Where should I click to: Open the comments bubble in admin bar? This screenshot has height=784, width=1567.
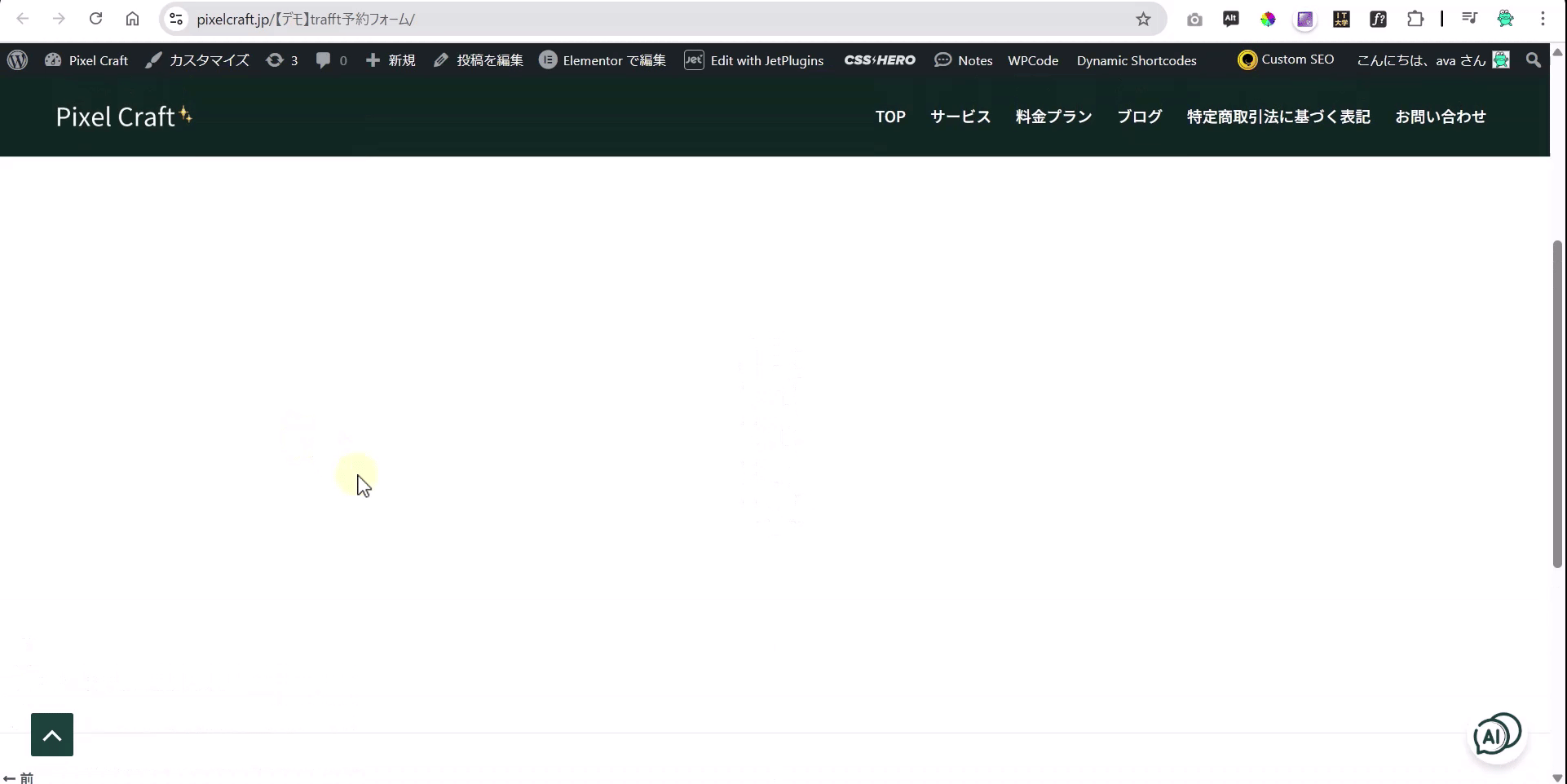coord(331,60)
